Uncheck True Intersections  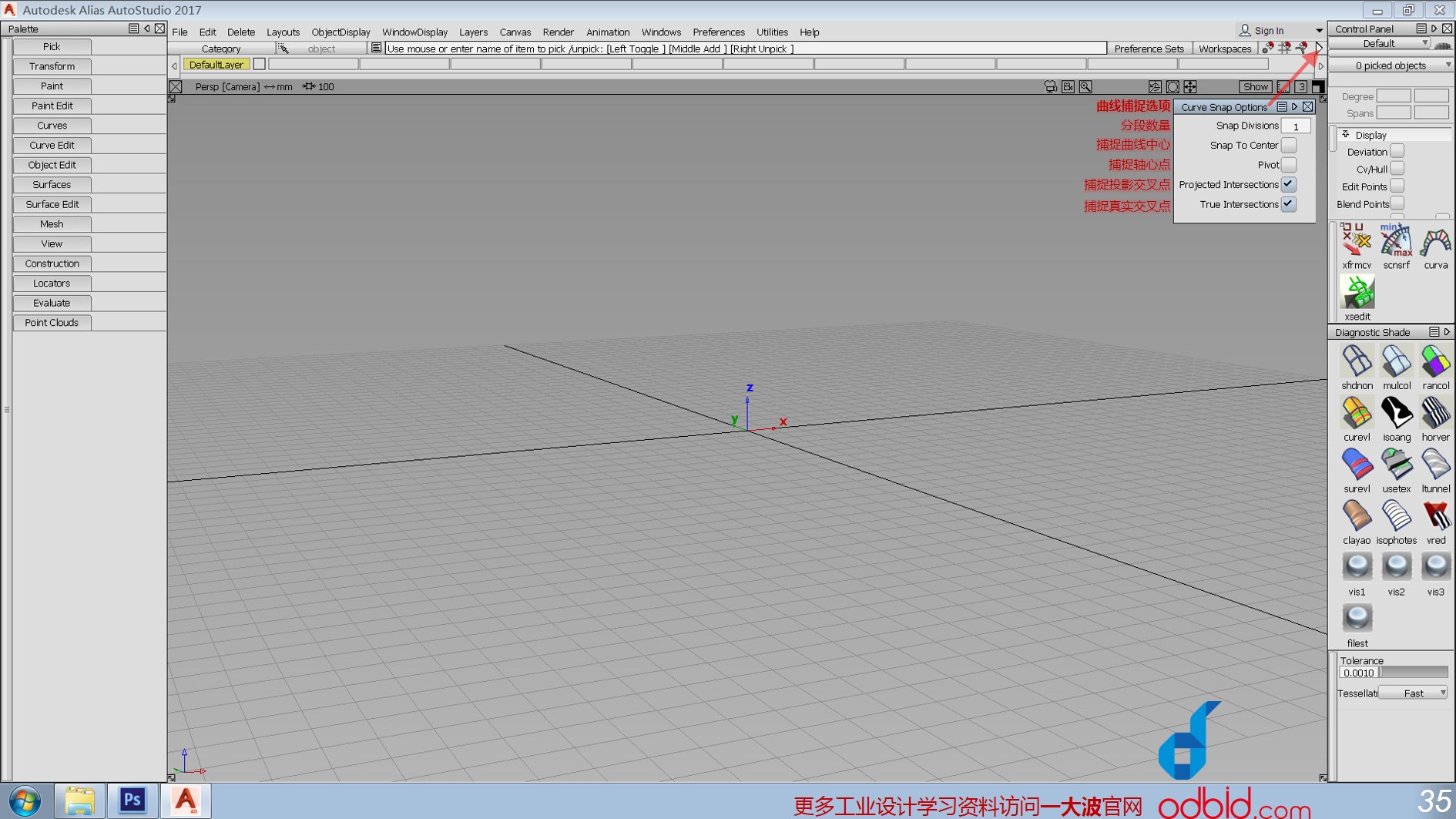tap(1289, 204)
